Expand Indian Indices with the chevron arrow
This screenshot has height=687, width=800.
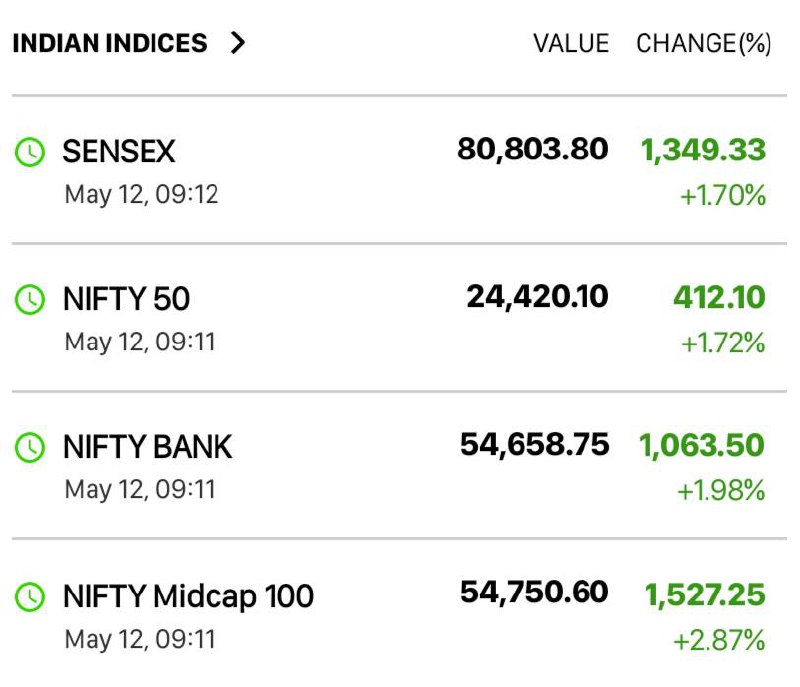click(238, 42)
